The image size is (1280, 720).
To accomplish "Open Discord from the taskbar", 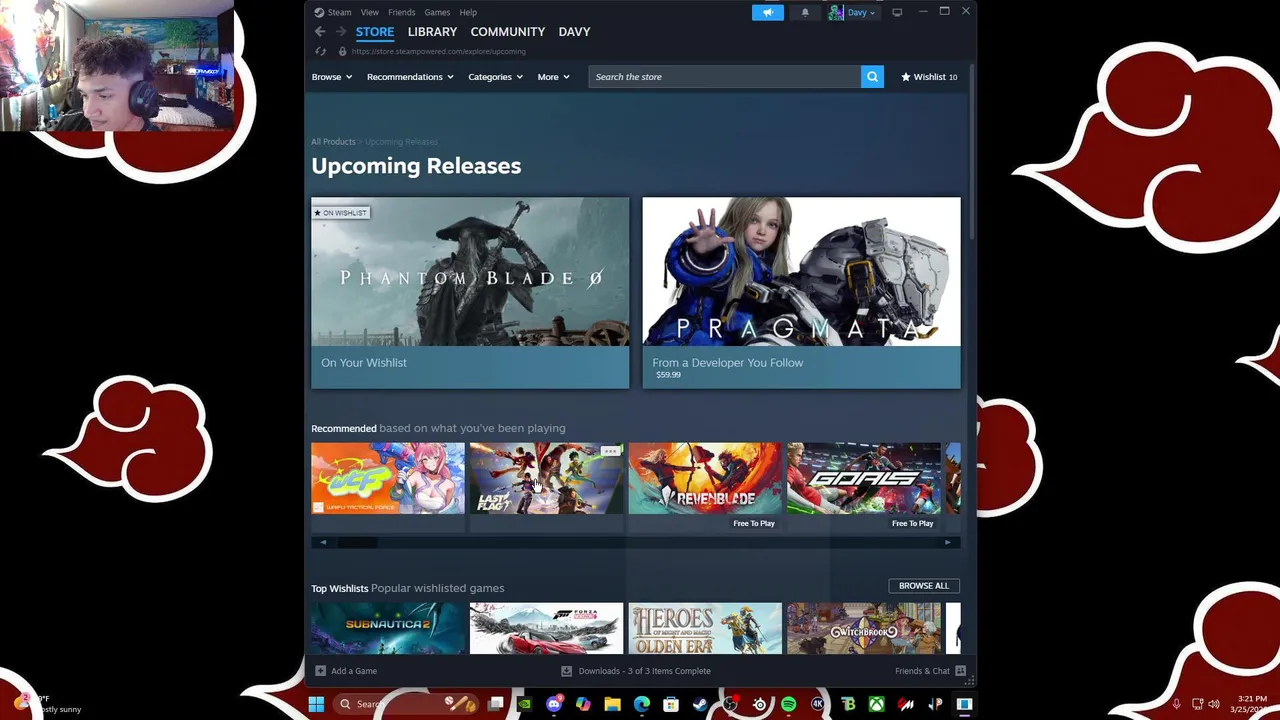I will click(x=554, y=704).
